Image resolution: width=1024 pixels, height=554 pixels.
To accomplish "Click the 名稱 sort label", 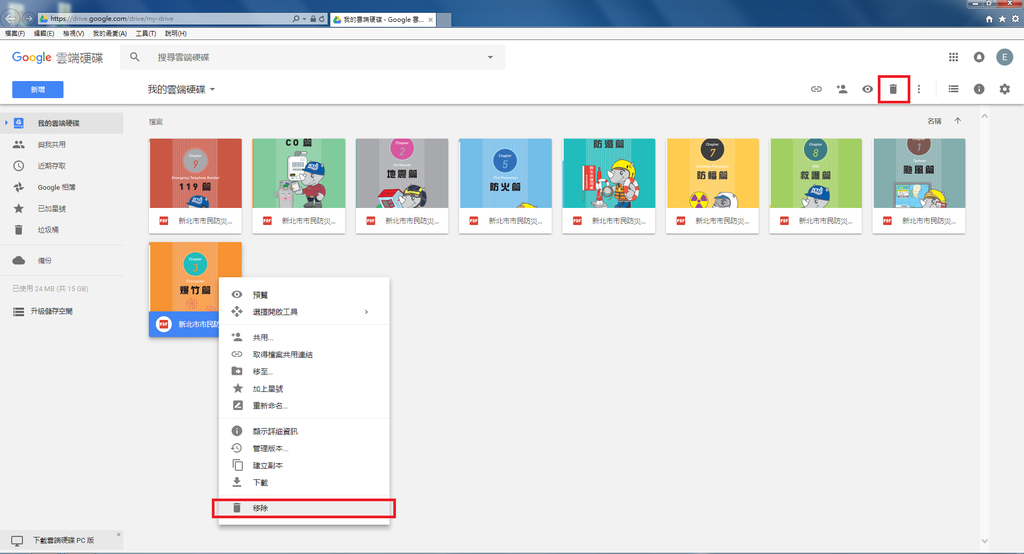I will tap(935, 121).
